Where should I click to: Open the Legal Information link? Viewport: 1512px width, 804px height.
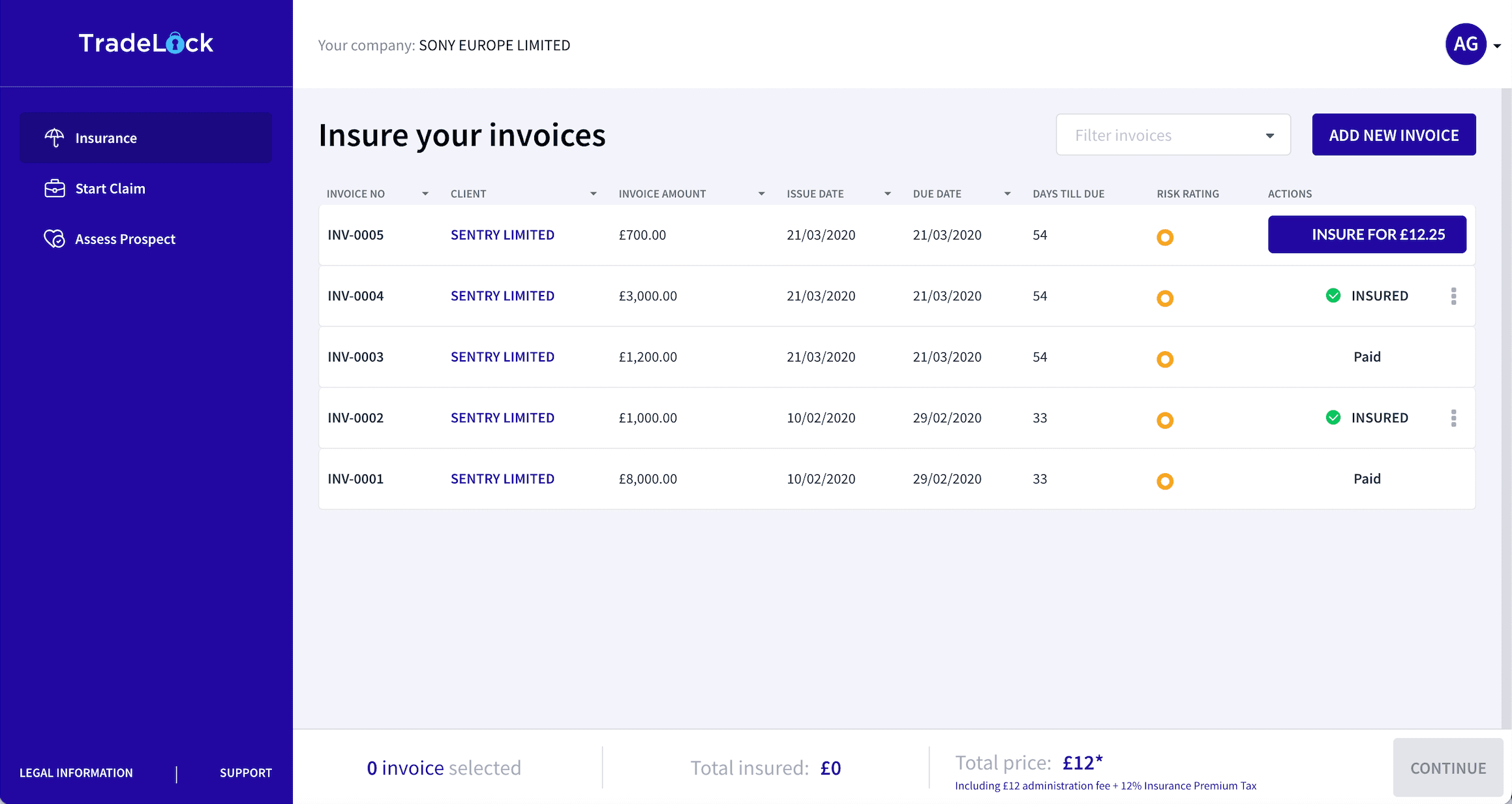76,773
